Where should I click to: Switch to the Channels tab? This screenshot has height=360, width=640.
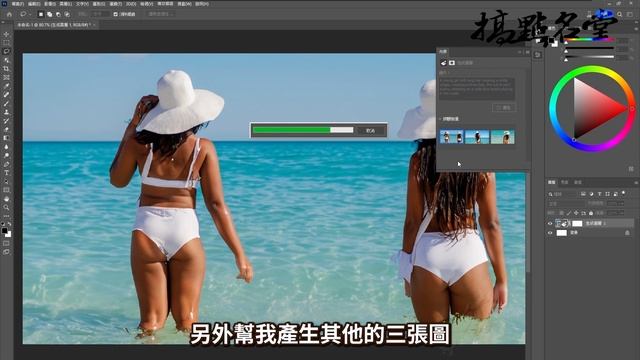[564, 182]
